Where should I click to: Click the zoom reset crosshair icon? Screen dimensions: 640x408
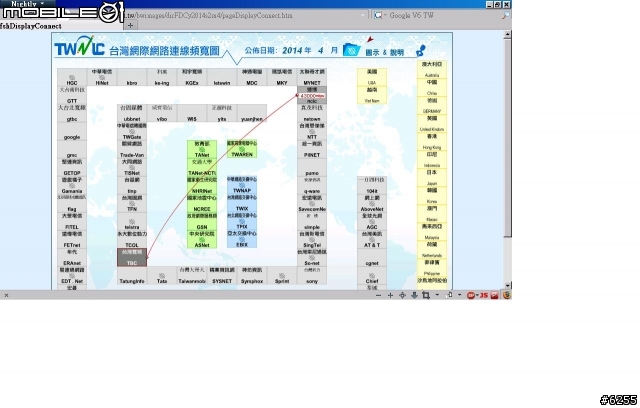(402, 295)
